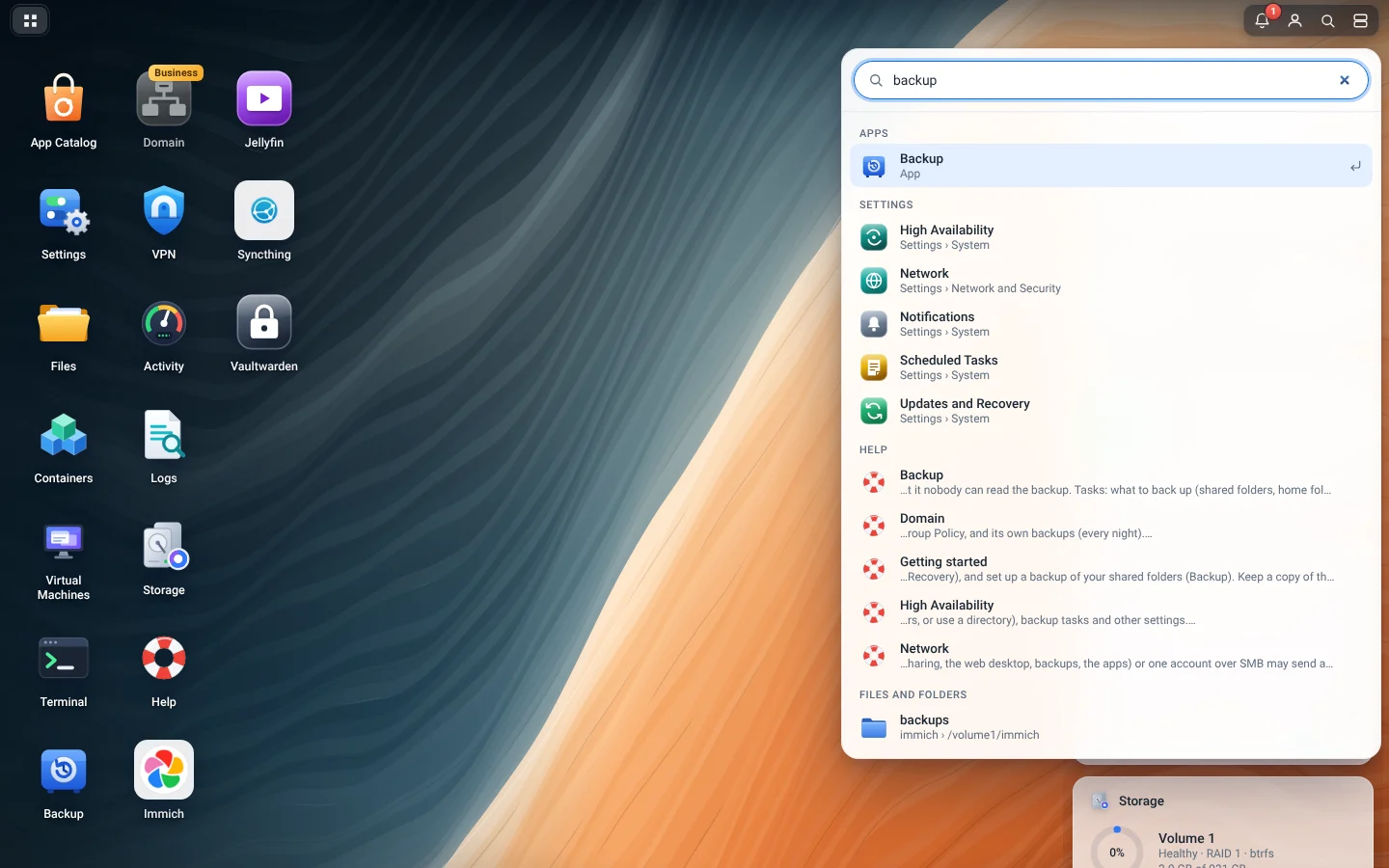This screenshot has width=1389, height=868.
Task: Show notifications from the bell icon
Action: pyautogui.click(x=1262, y=20)
